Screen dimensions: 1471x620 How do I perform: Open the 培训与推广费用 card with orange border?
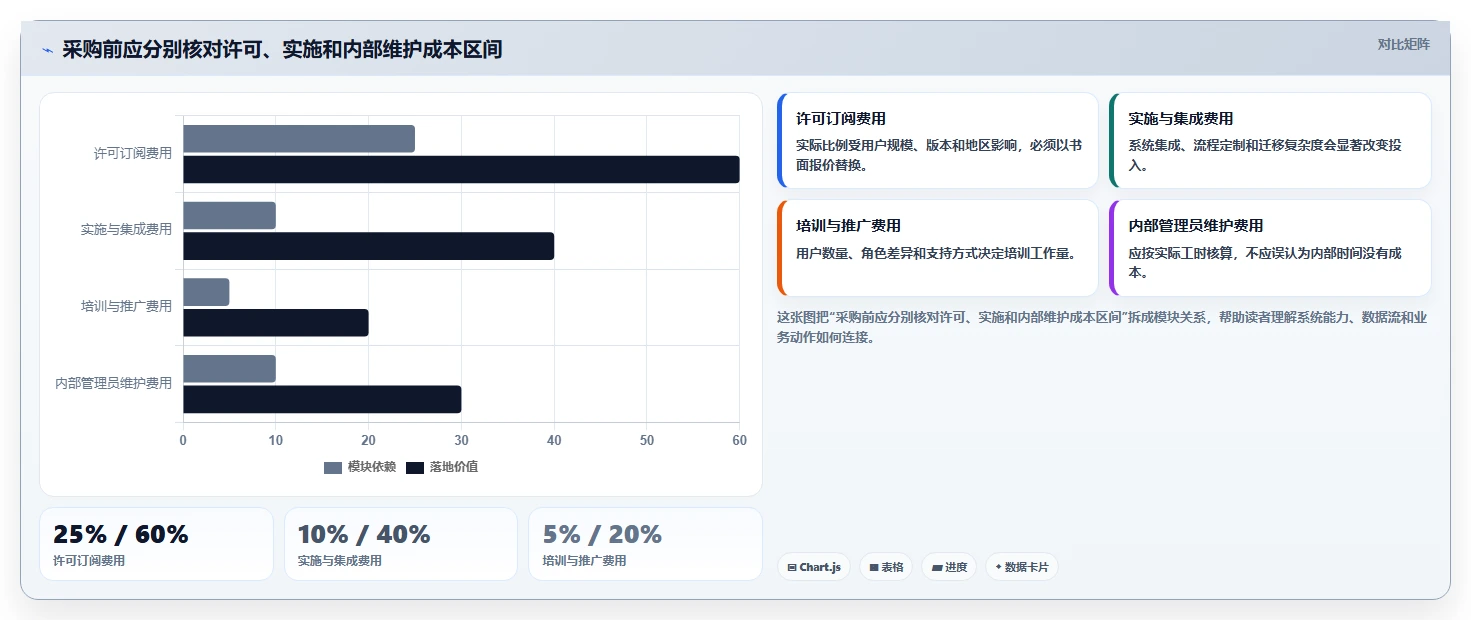(x=937, y=248)
